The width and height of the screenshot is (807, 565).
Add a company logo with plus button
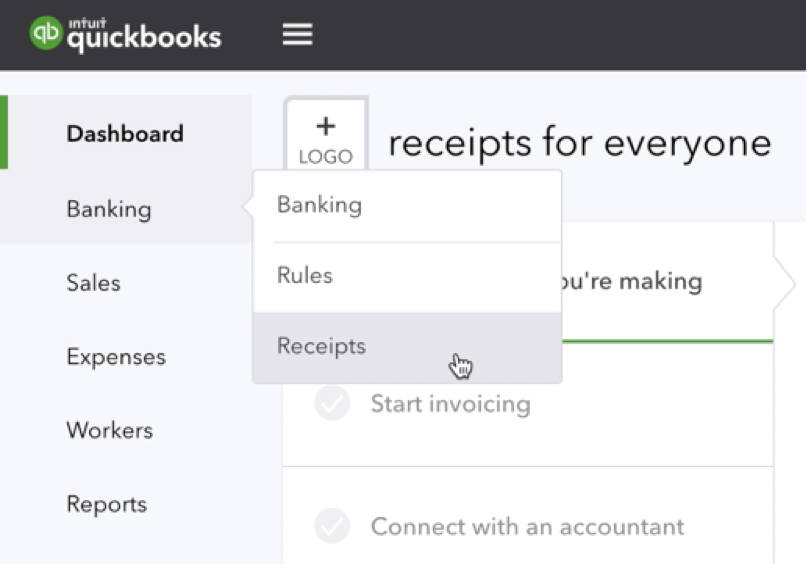coord(326,138)
